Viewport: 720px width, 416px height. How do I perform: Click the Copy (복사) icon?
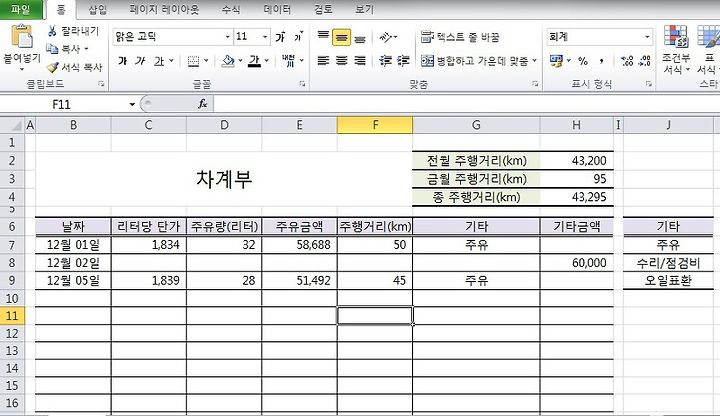[52, 49]
